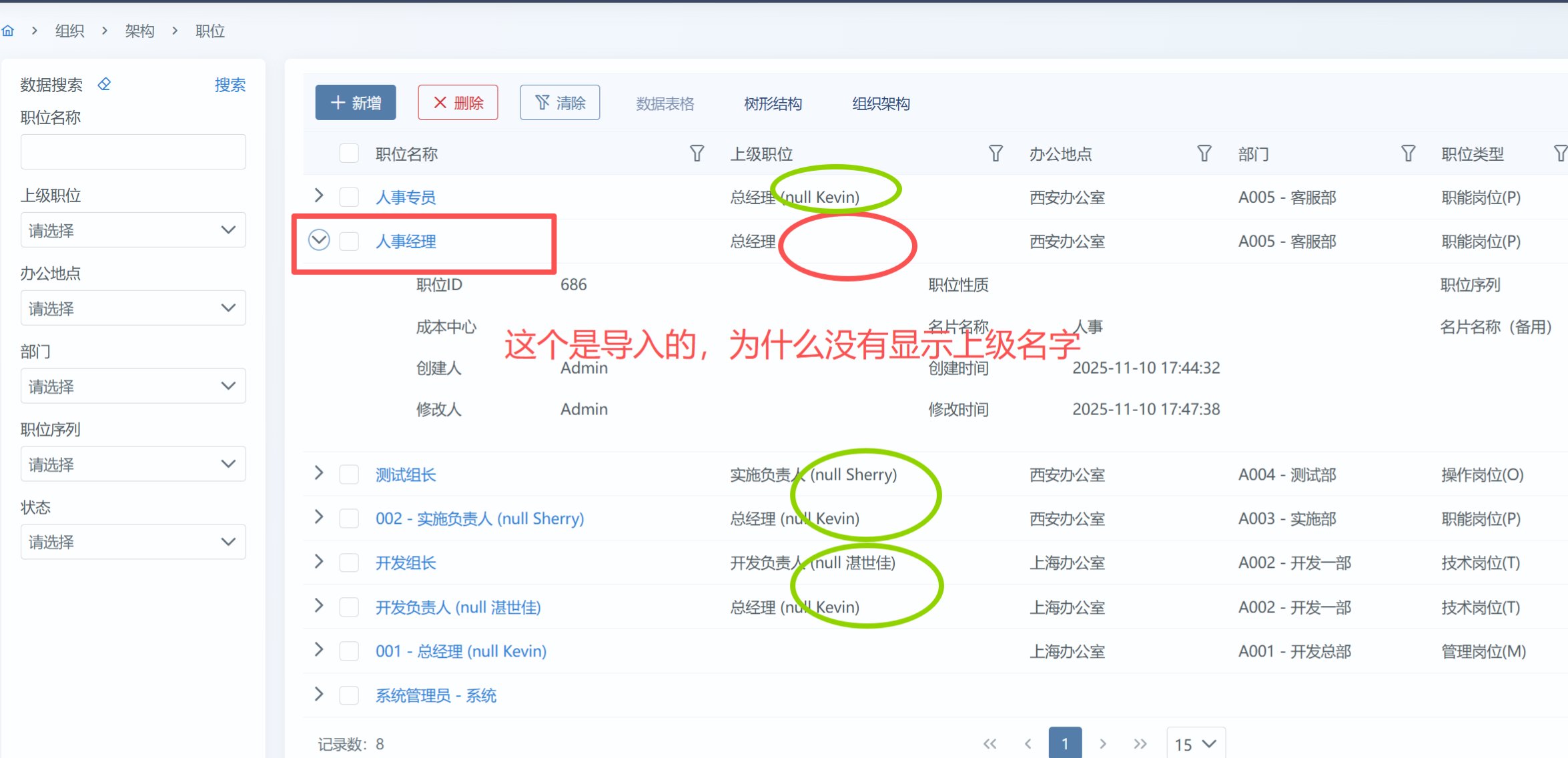1568x758 pixels.
Task: Click the home icon in breadcrumb
Action: (x=8, y=31)
